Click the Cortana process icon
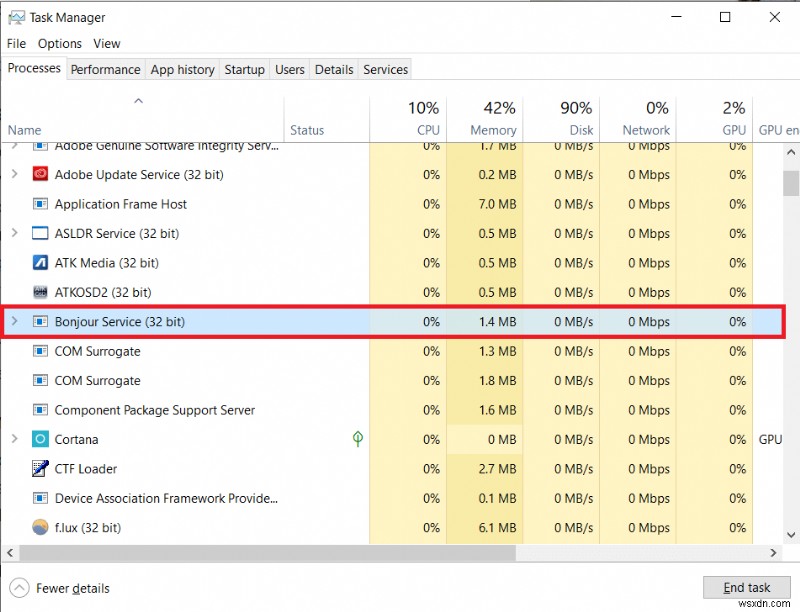Viewport: 800px width, 612px height. [x=40, y=439]
